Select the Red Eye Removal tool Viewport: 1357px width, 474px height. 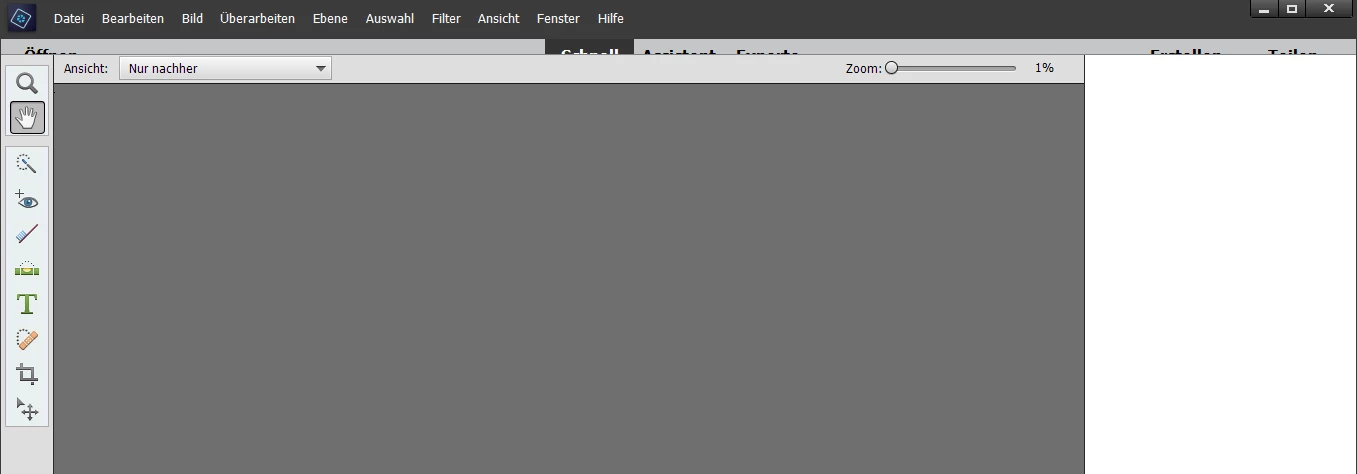27,200
